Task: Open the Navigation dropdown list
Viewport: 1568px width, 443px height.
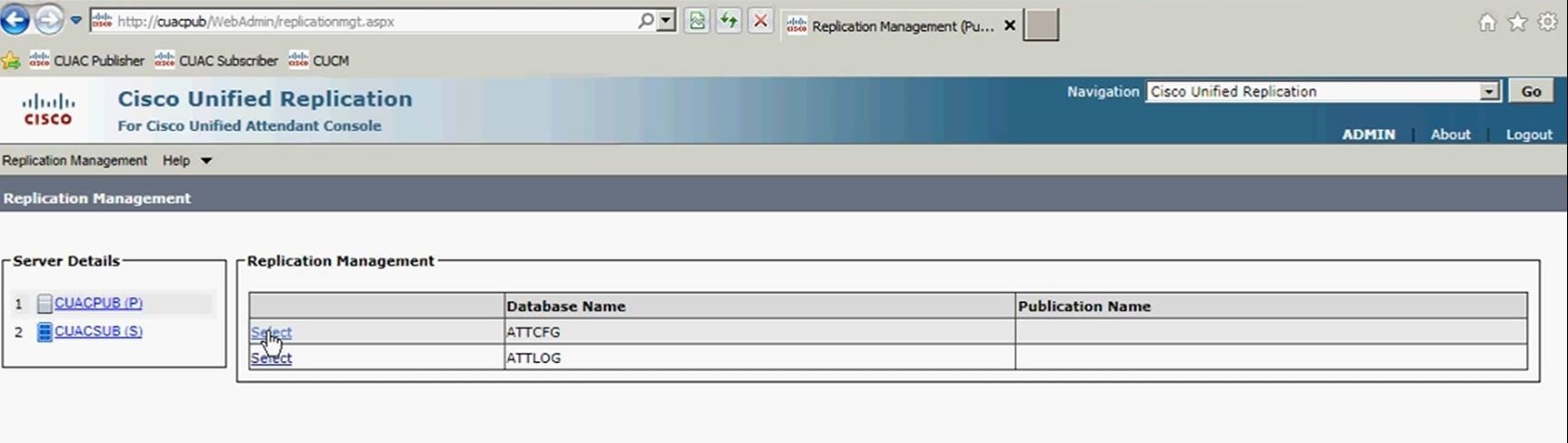Action: [1323, 92]
